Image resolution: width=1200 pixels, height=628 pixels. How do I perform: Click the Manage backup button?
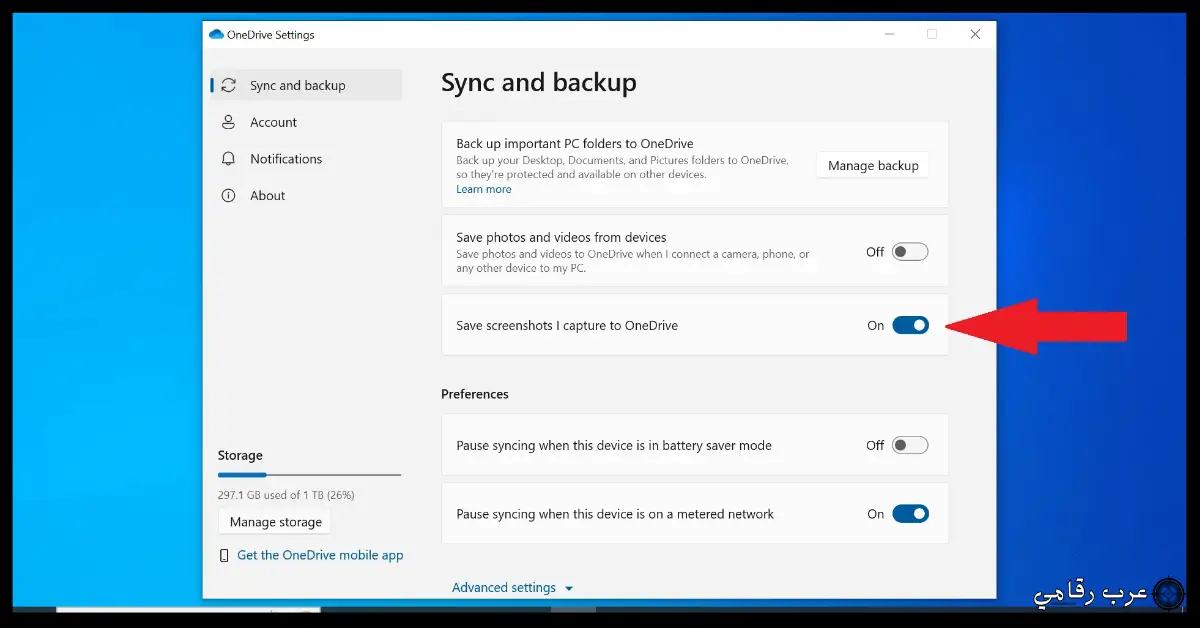coord(873,165)
